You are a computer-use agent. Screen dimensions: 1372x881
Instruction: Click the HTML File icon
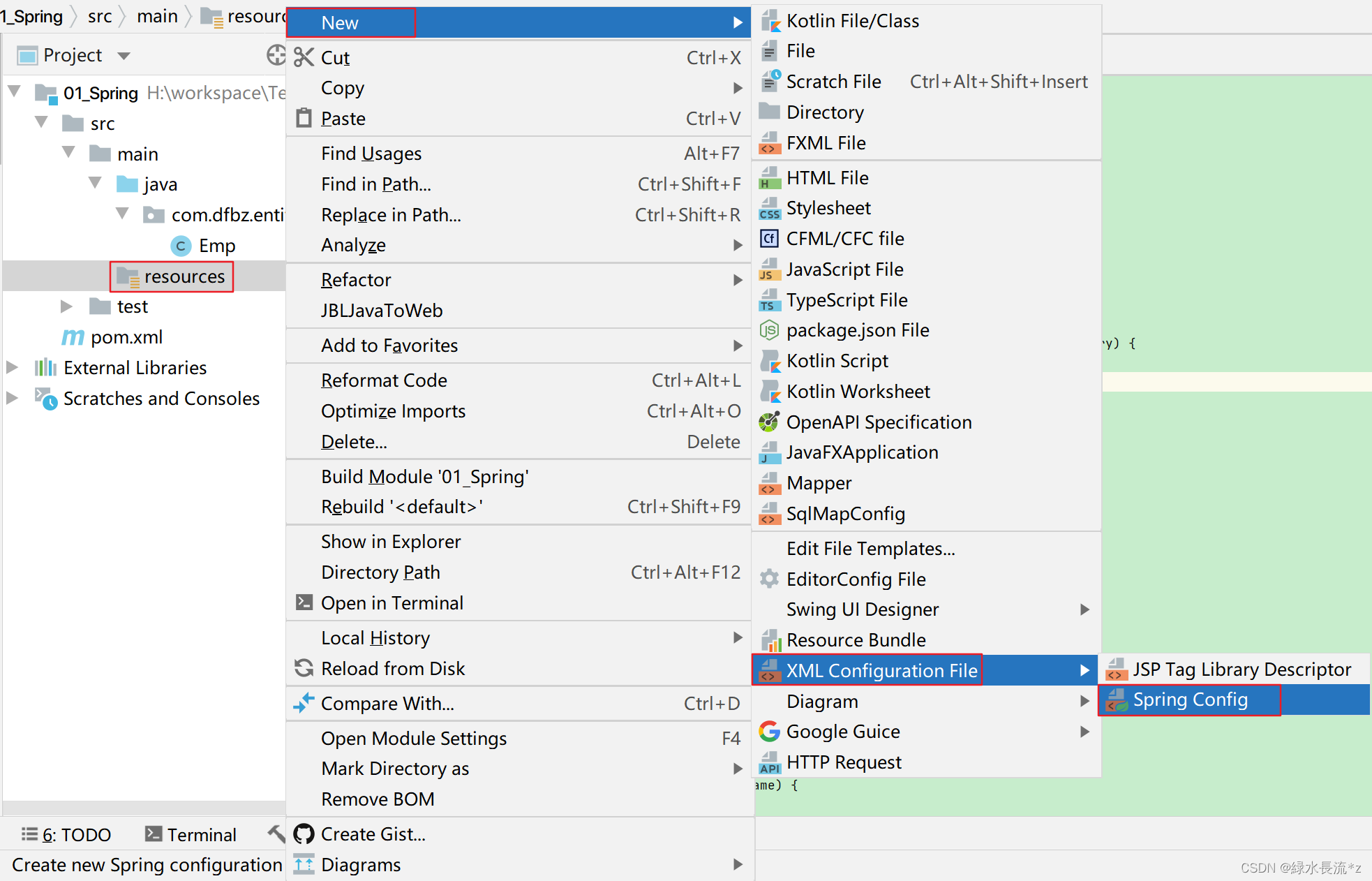tap(770, 178)
